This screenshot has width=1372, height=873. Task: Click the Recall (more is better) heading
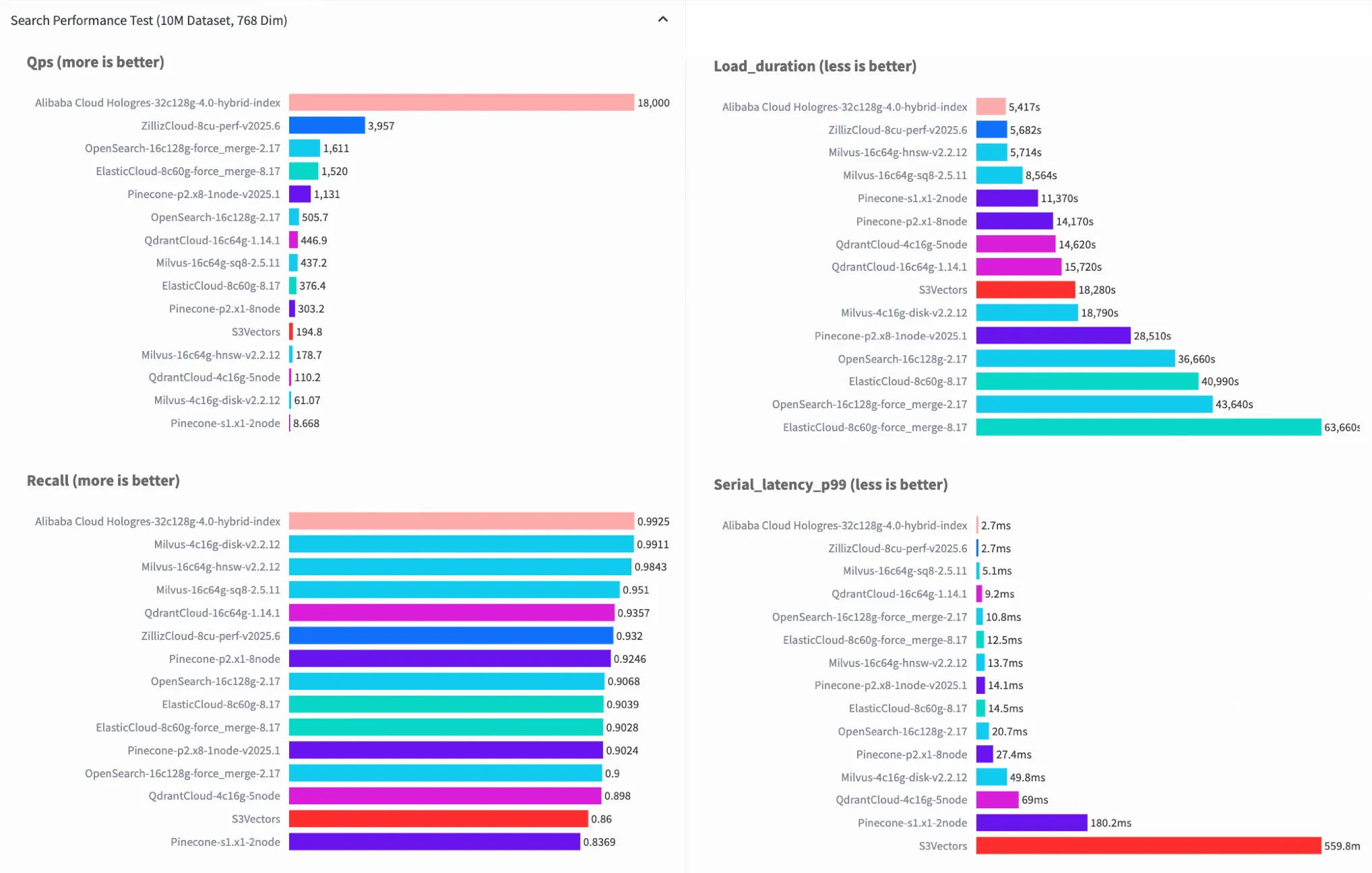(103, 480)
